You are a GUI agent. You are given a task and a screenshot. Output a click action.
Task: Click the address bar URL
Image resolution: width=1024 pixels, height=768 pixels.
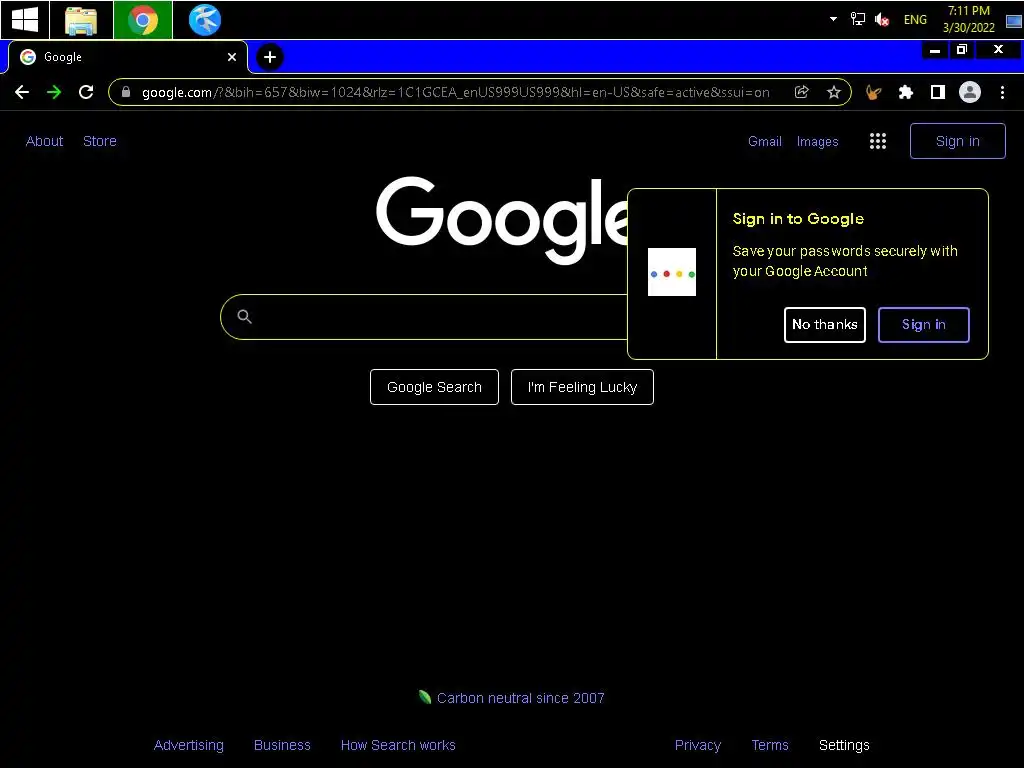point(455,92)
